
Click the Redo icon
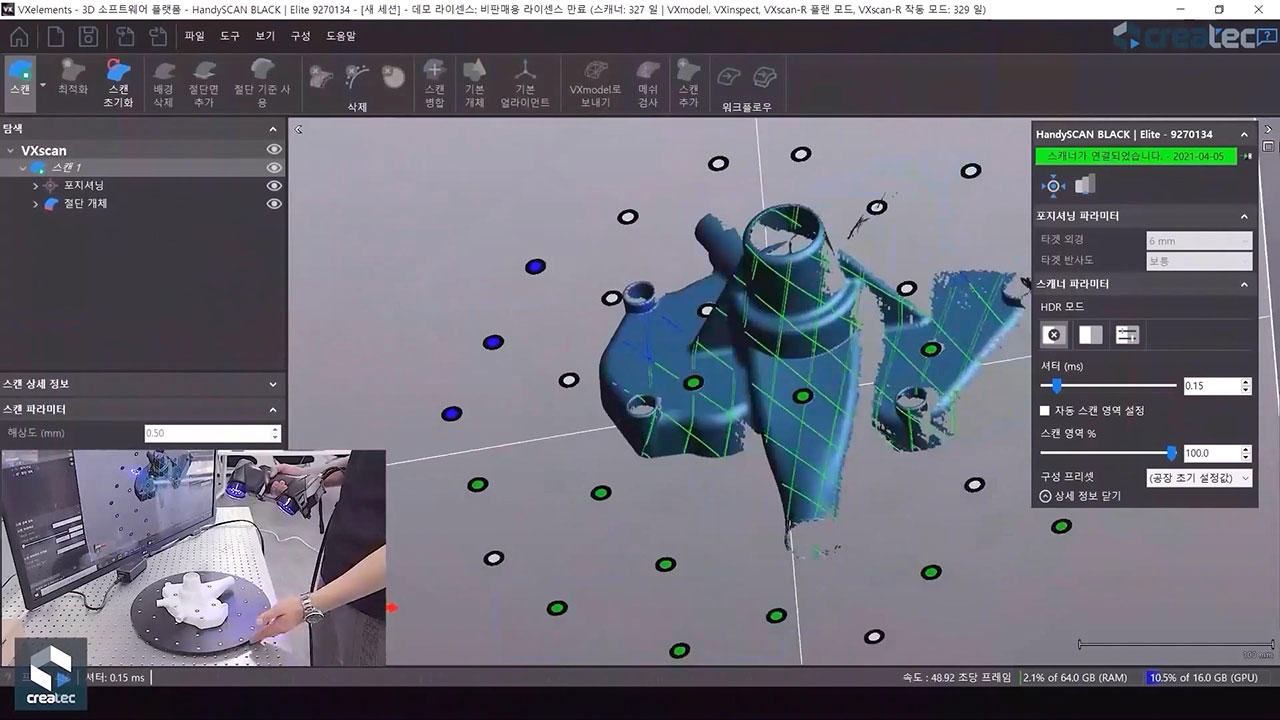point(158,36)
